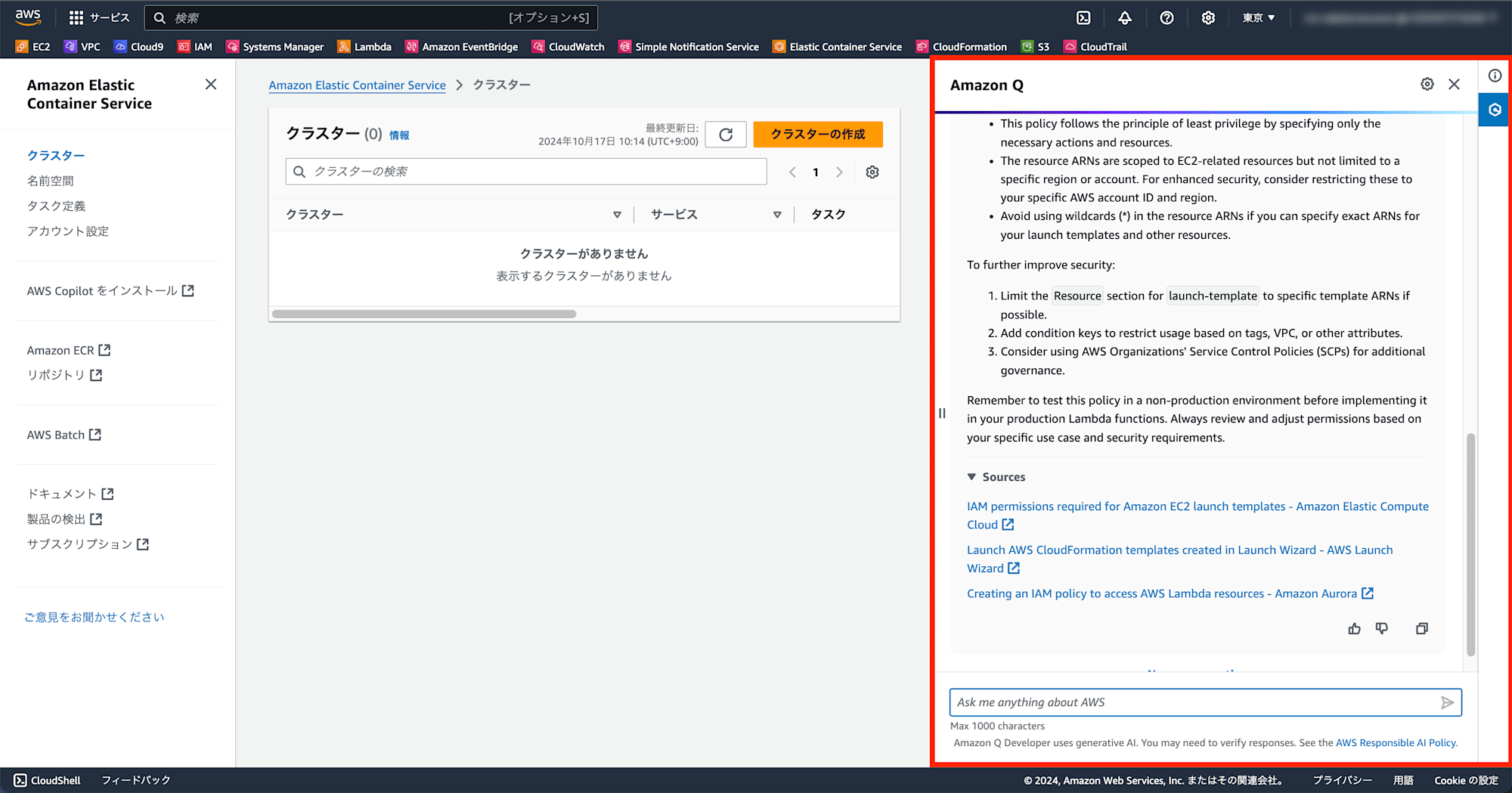Image resolution: width=1512 pixels, height=793 pixels.
Task: Open the info panel icon at right edge
Action: click(1495, 76)
